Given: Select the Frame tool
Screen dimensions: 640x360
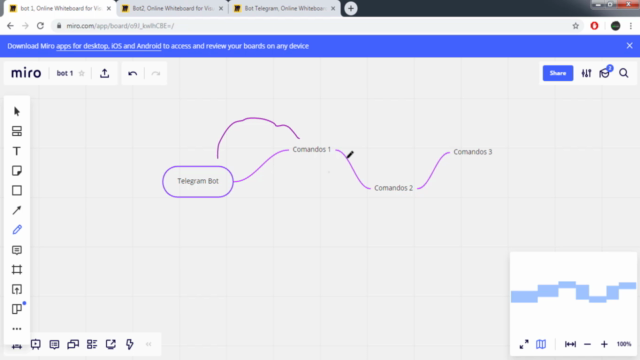Looking at the screenshot, I should point(17,269).
